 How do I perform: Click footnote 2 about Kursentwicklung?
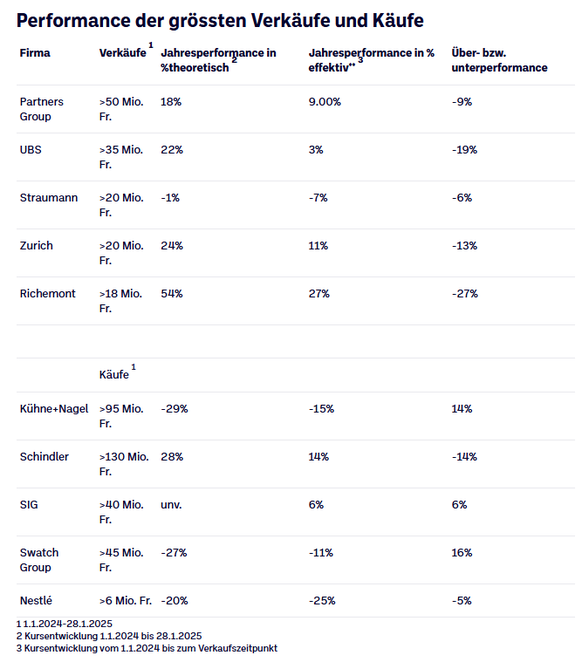point(109,636)
